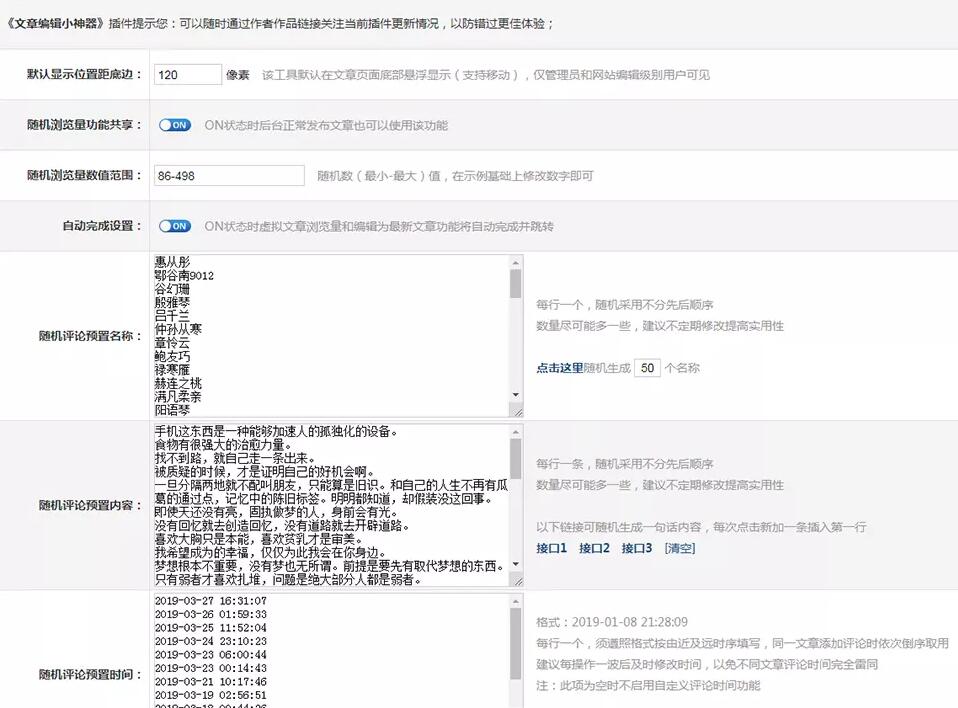Image resolution: width=958 pixels, height=708 pixels.
Task: Click the scrollbar thumb of the names list
Action: pyautogui.click(x=516, y=283)
